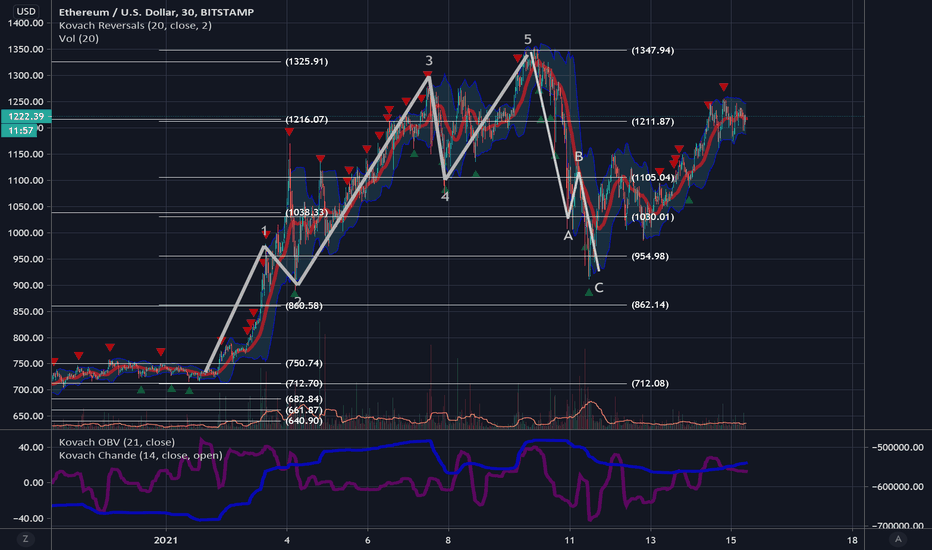Screen dimensions: 932x550
Task: Open the USD currency selector button
Action: (26, 11)
